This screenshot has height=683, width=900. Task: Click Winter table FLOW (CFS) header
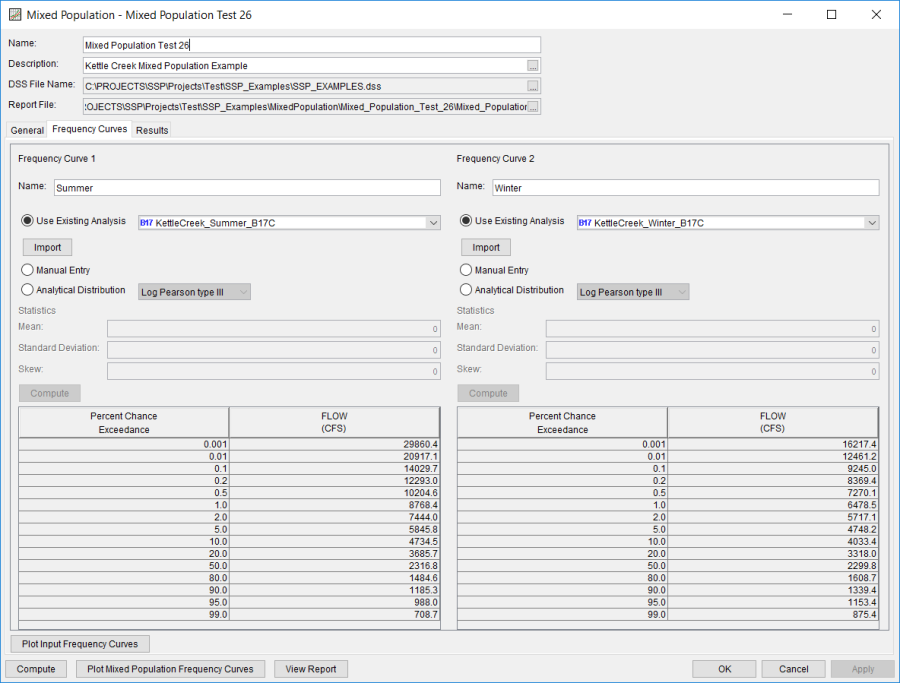click(773, 423)
